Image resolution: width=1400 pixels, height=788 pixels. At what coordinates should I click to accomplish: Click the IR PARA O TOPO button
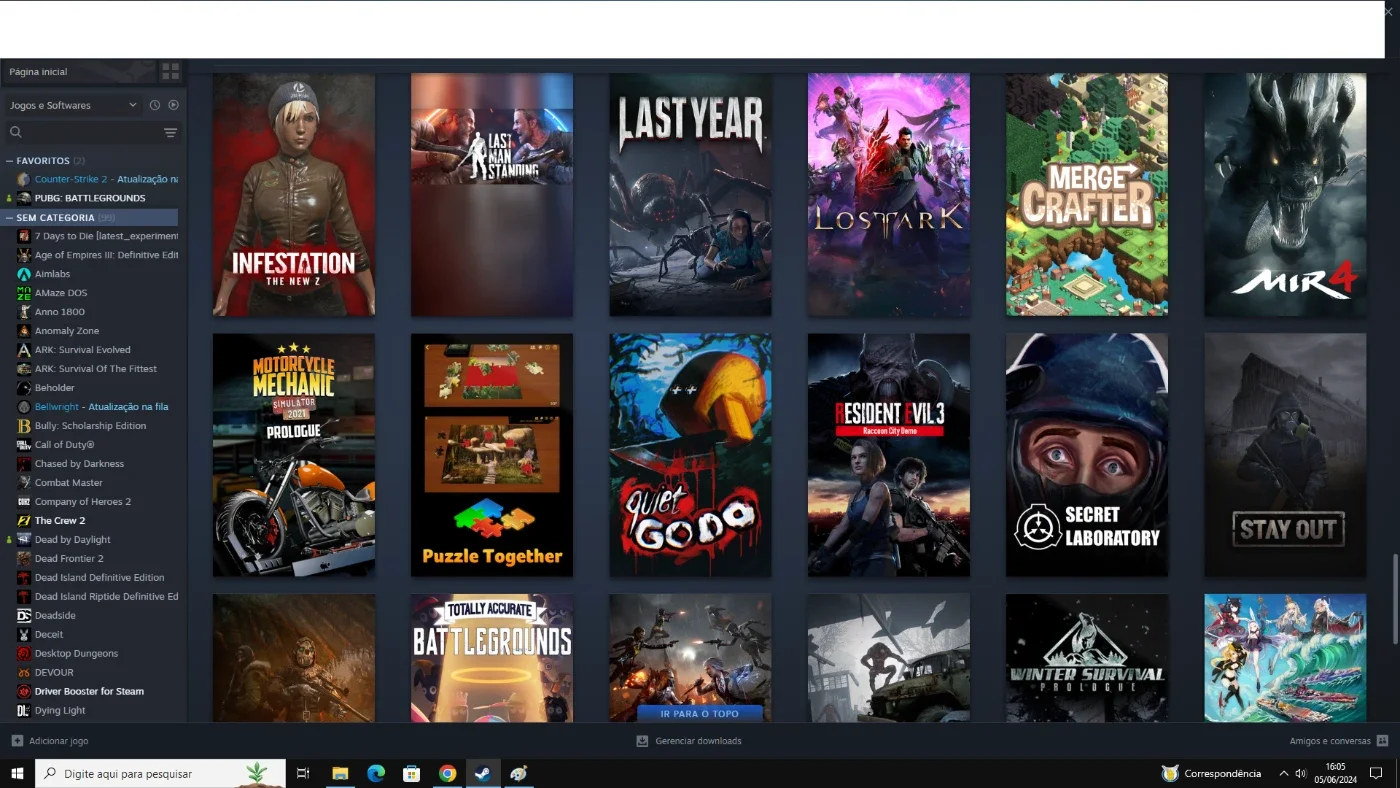(x=700, y=713)
